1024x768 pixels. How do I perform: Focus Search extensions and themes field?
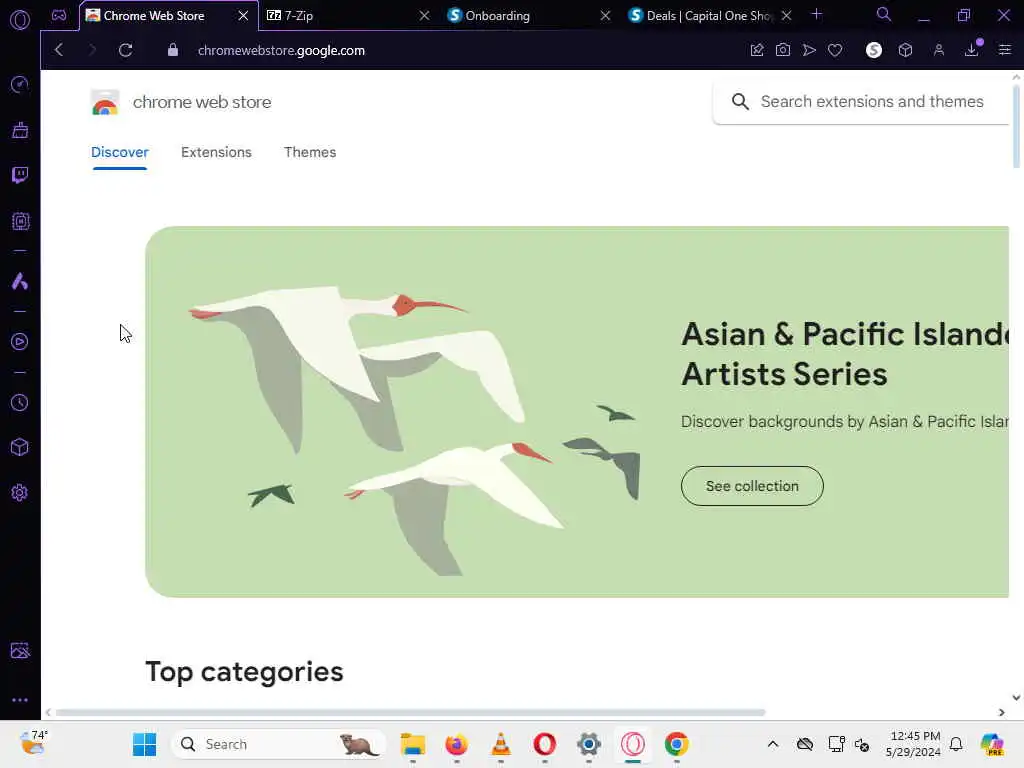point(862,102)
